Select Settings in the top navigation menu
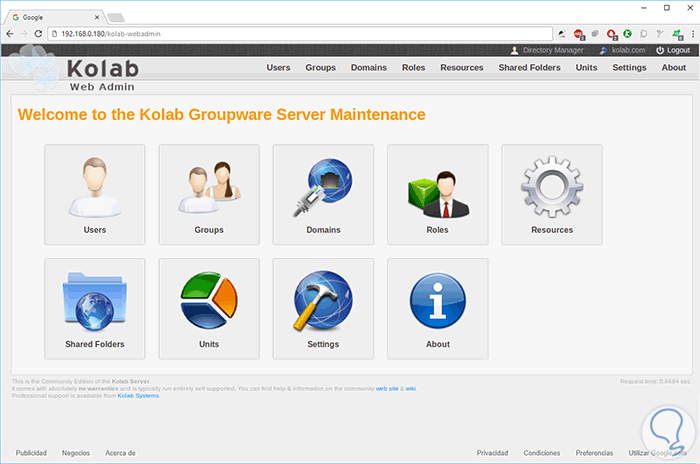The height and width of the screenshot is (464, 700). 629,67
